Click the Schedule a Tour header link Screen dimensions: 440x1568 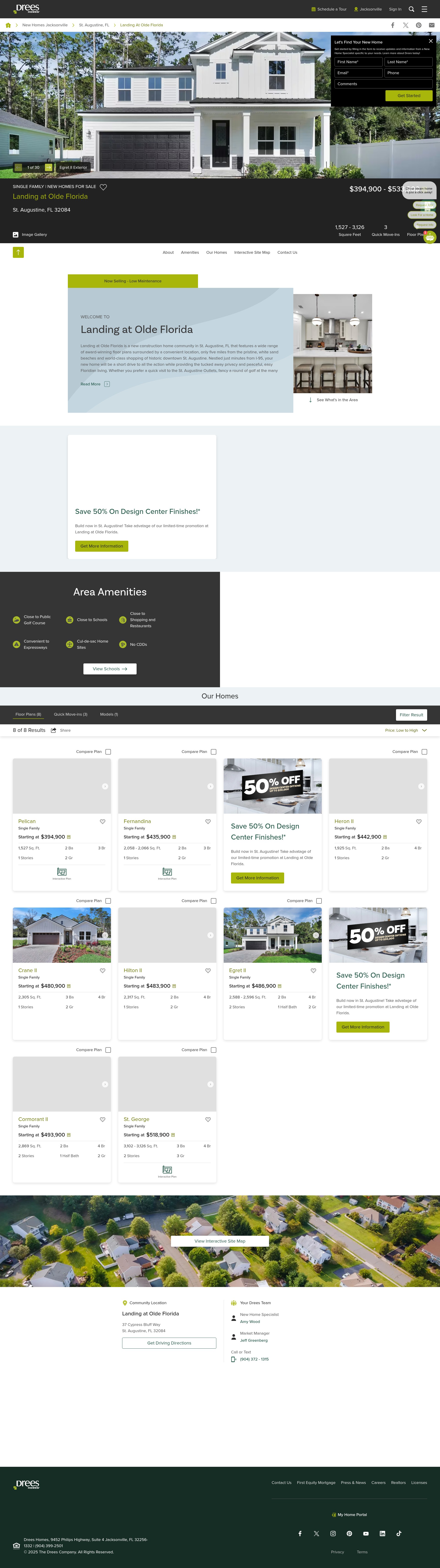[329, 9]
